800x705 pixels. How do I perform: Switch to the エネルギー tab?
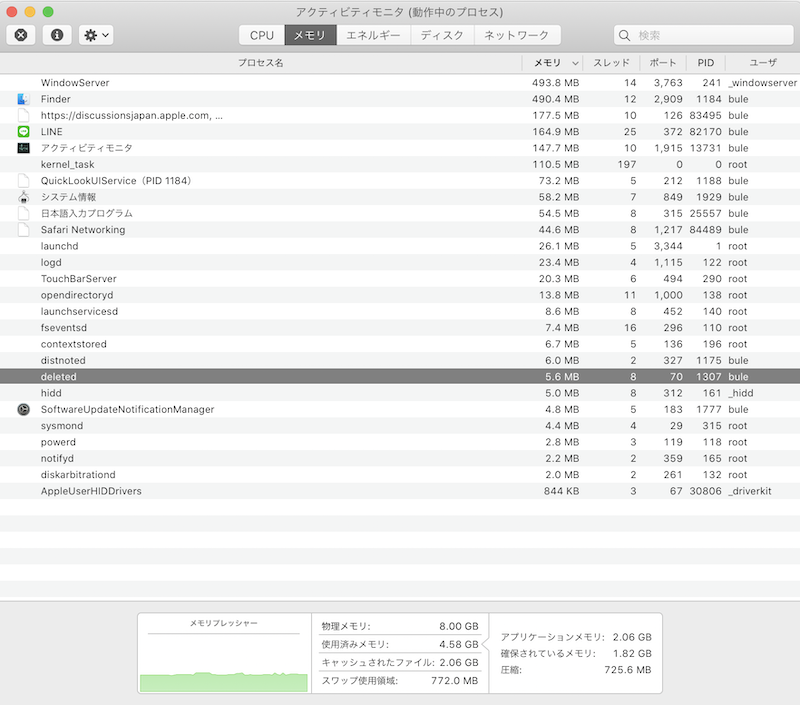373,35
